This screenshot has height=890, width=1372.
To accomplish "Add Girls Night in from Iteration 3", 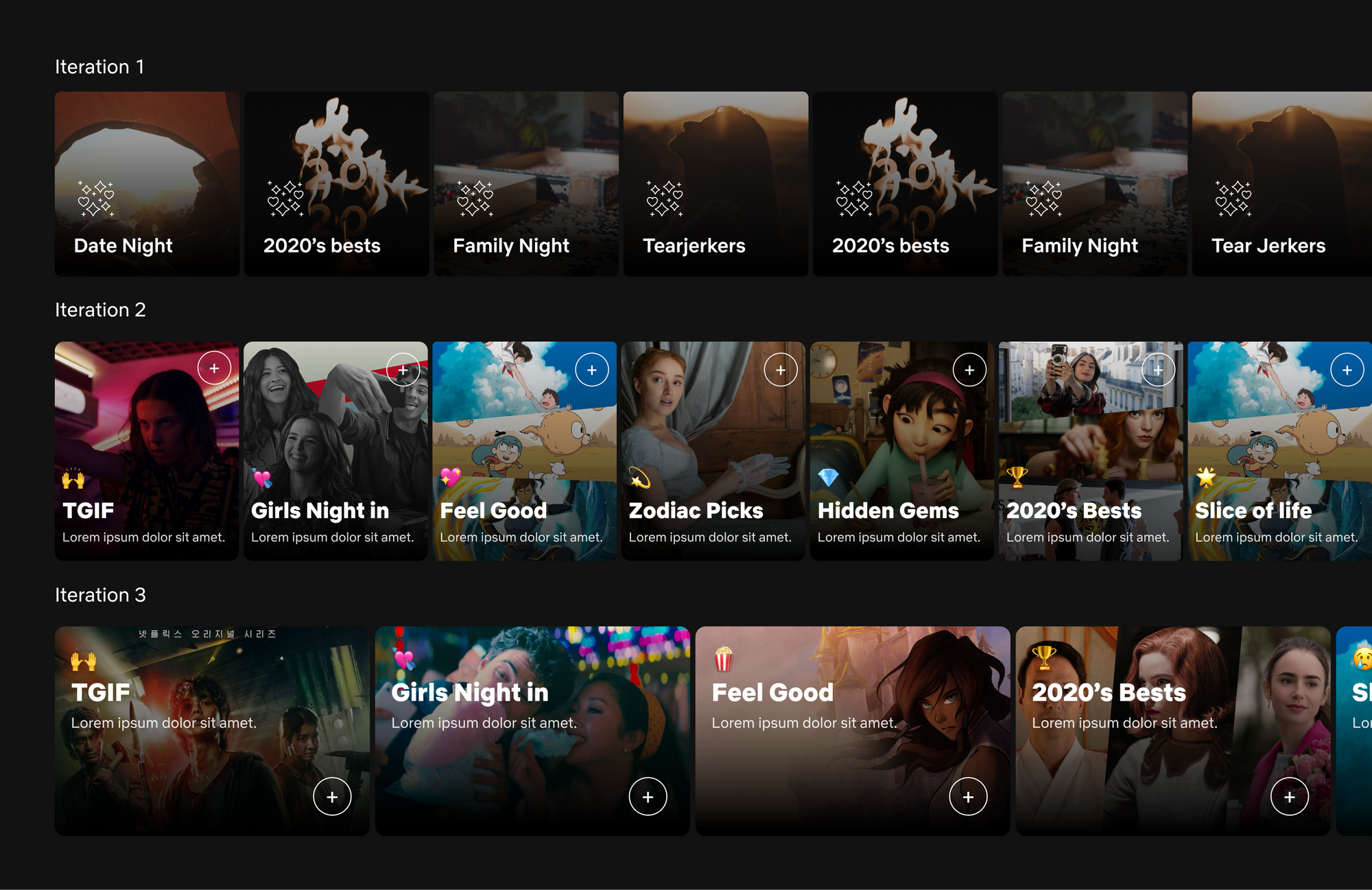I will tap(648, 797).
